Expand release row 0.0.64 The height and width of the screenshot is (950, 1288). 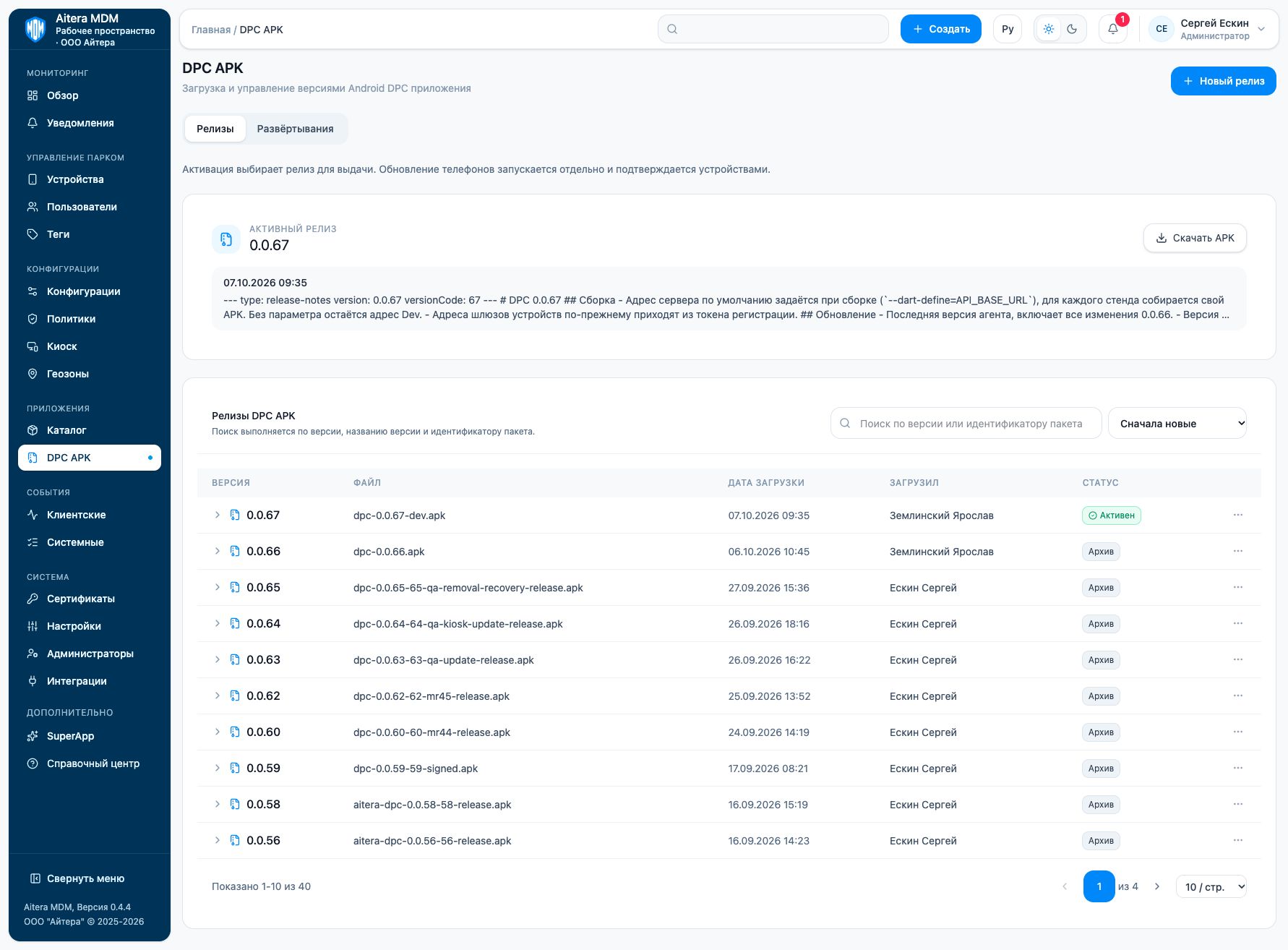pyautogui.click(x=217, y=623)
